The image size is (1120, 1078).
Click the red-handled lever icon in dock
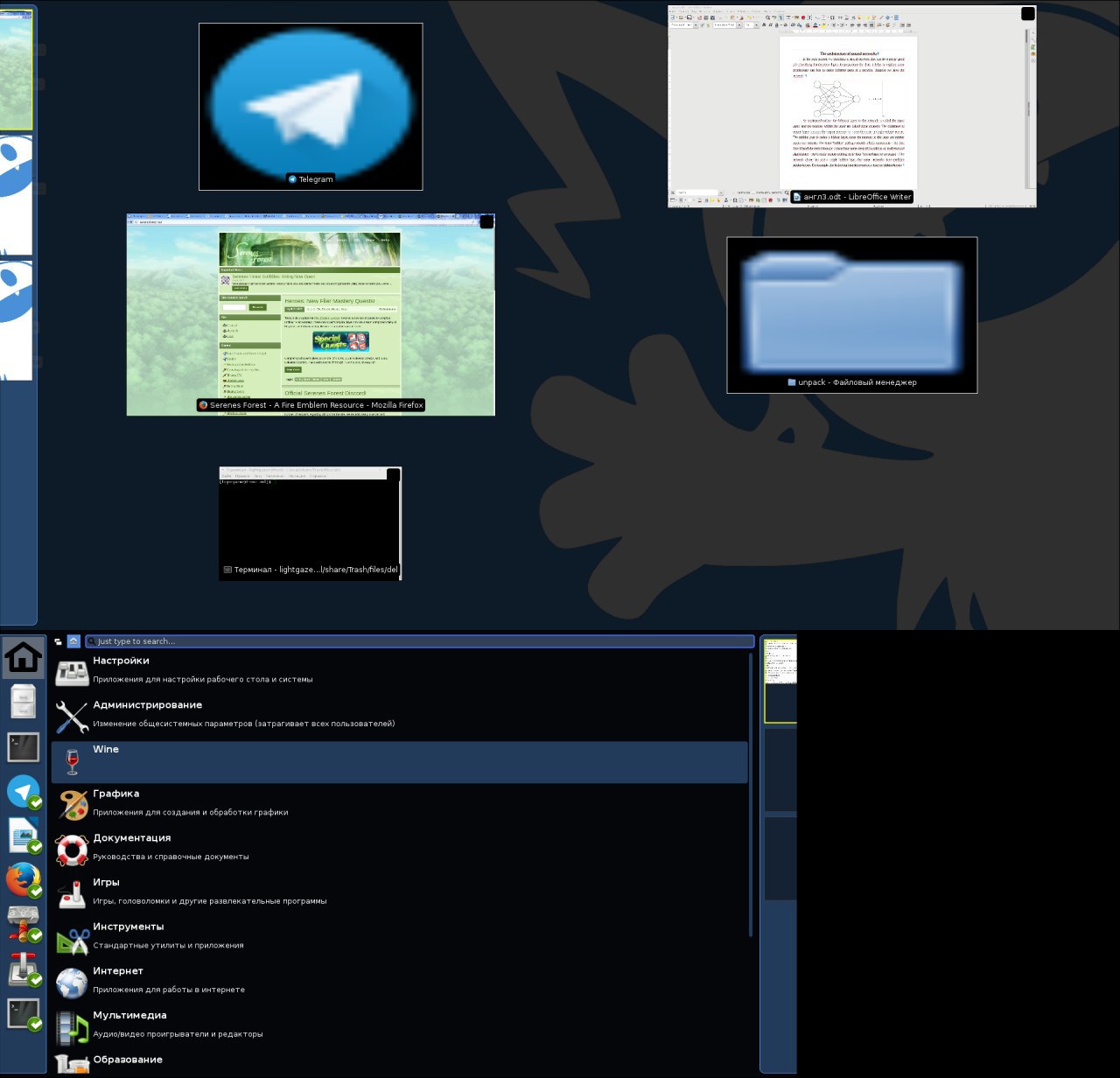coord(24,969)
